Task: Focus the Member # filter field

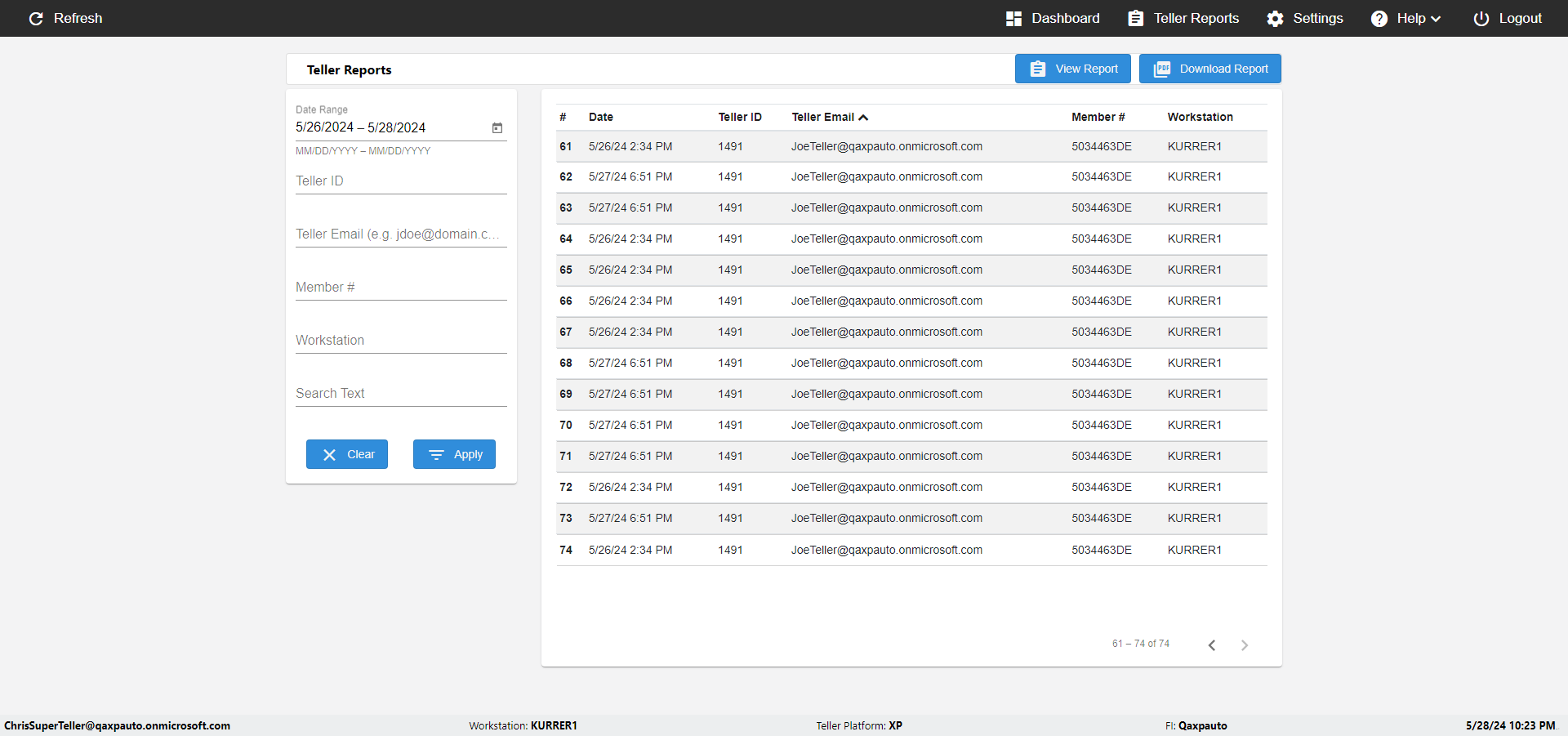Action: (x=401, y=287)
